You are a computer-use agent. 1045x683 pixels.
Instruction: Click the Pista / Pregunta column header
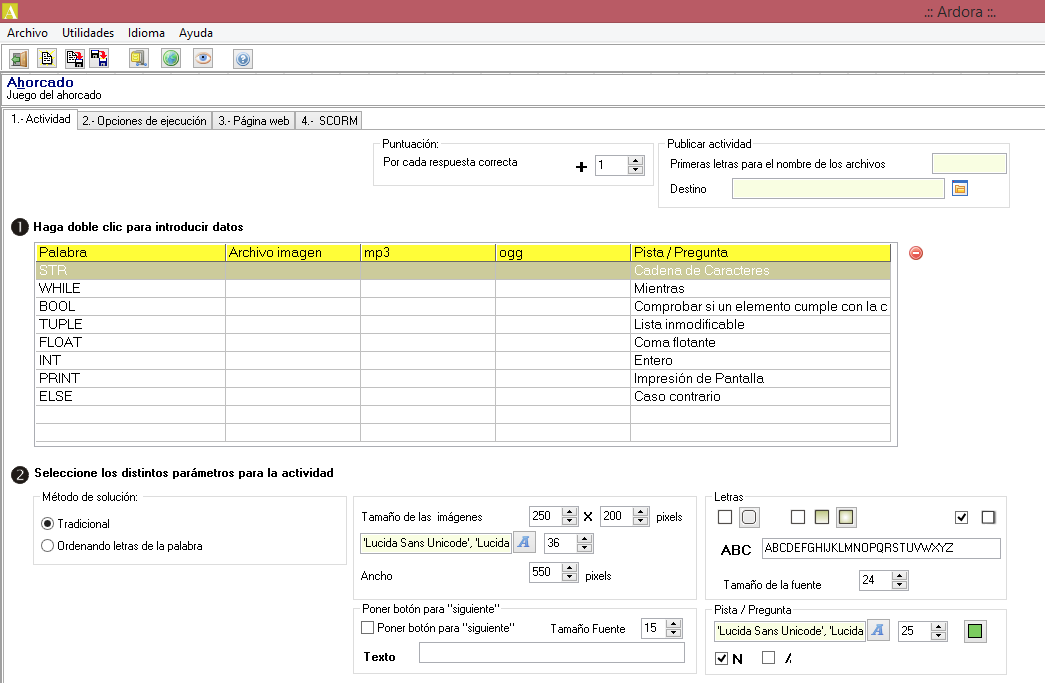(760, 253)
